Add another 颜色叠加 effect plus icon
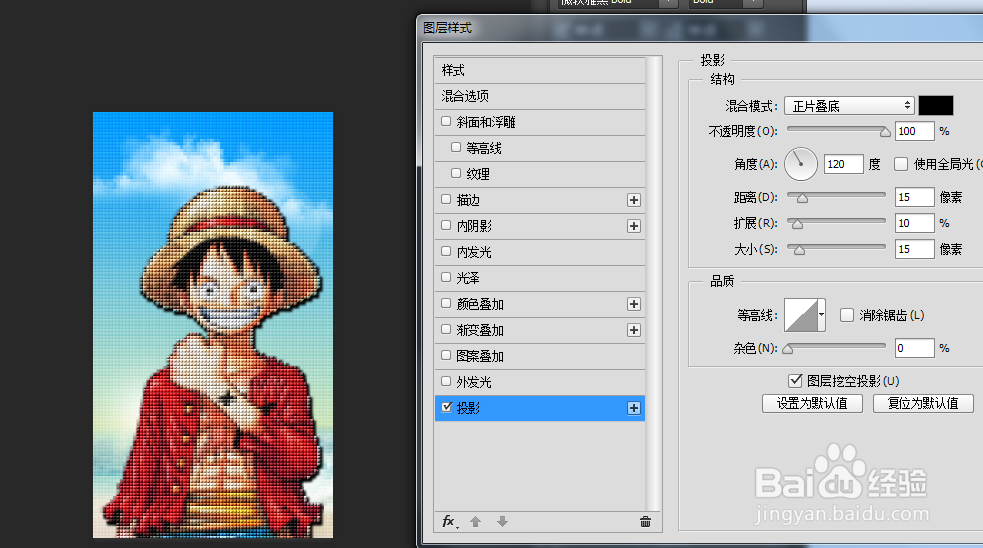983x548 pixels. coord(634,304)
